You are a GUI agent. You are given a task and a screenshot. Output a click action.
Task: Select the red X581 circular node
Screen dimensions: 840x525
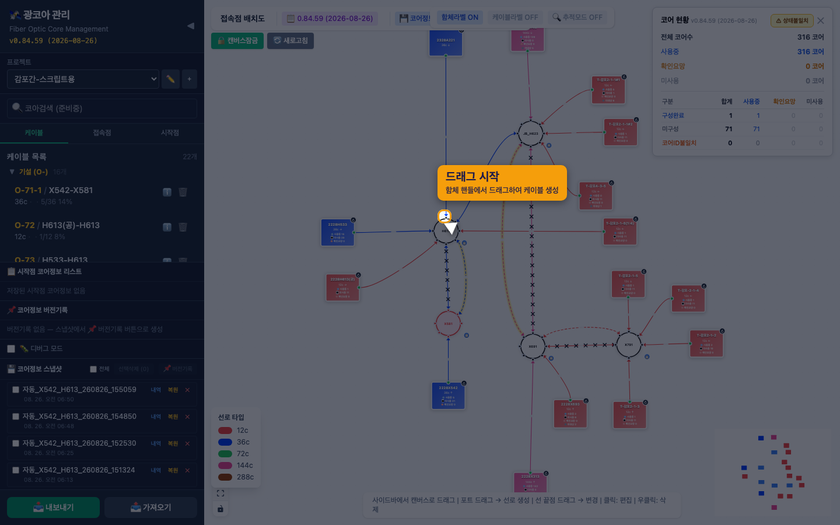448,324
